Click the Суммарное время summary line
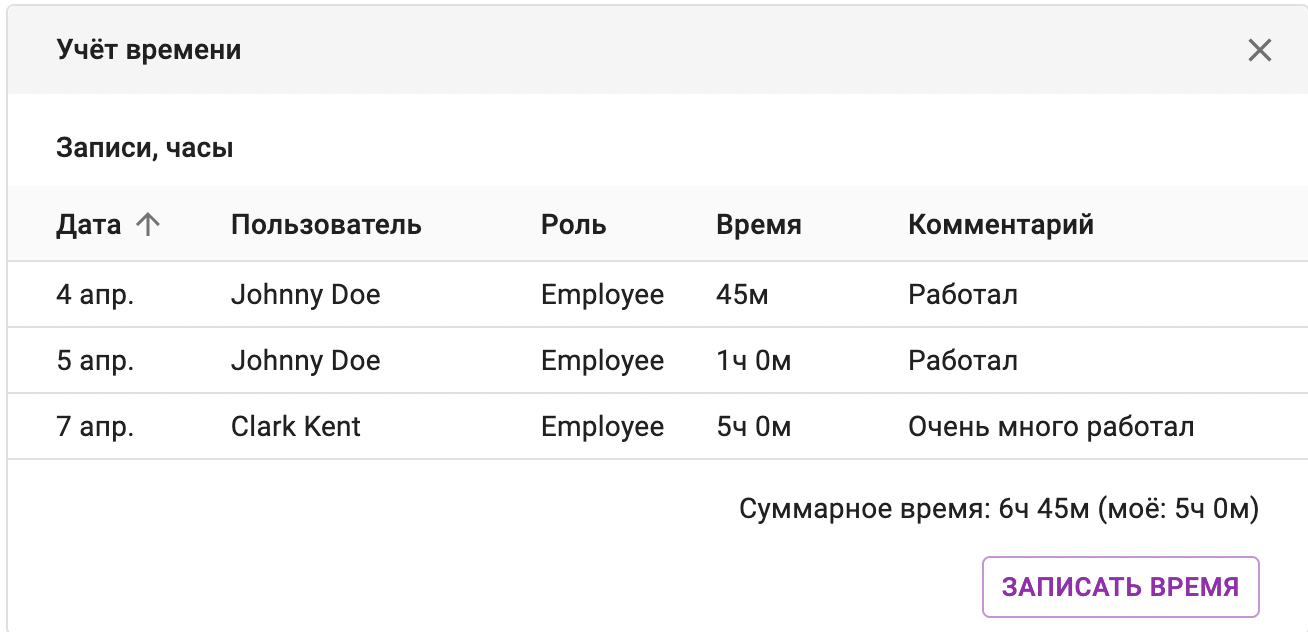1308x632 pixels. pyautogui.click(x=999, y=509)
